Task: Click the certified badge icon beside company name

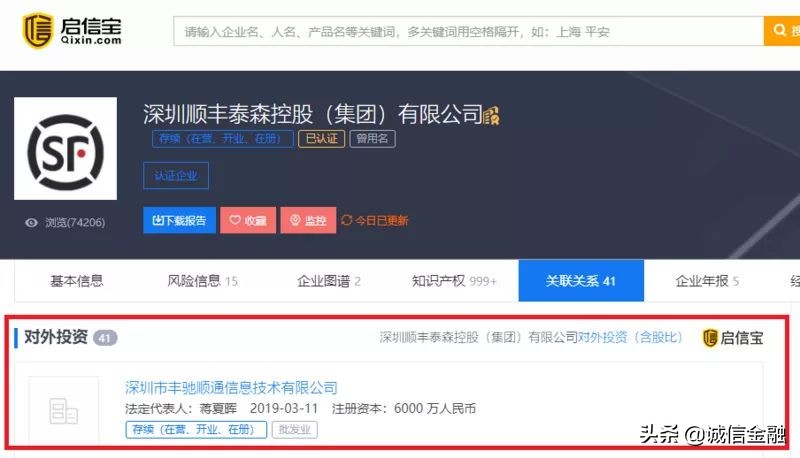Action: [x=491, y=115]
